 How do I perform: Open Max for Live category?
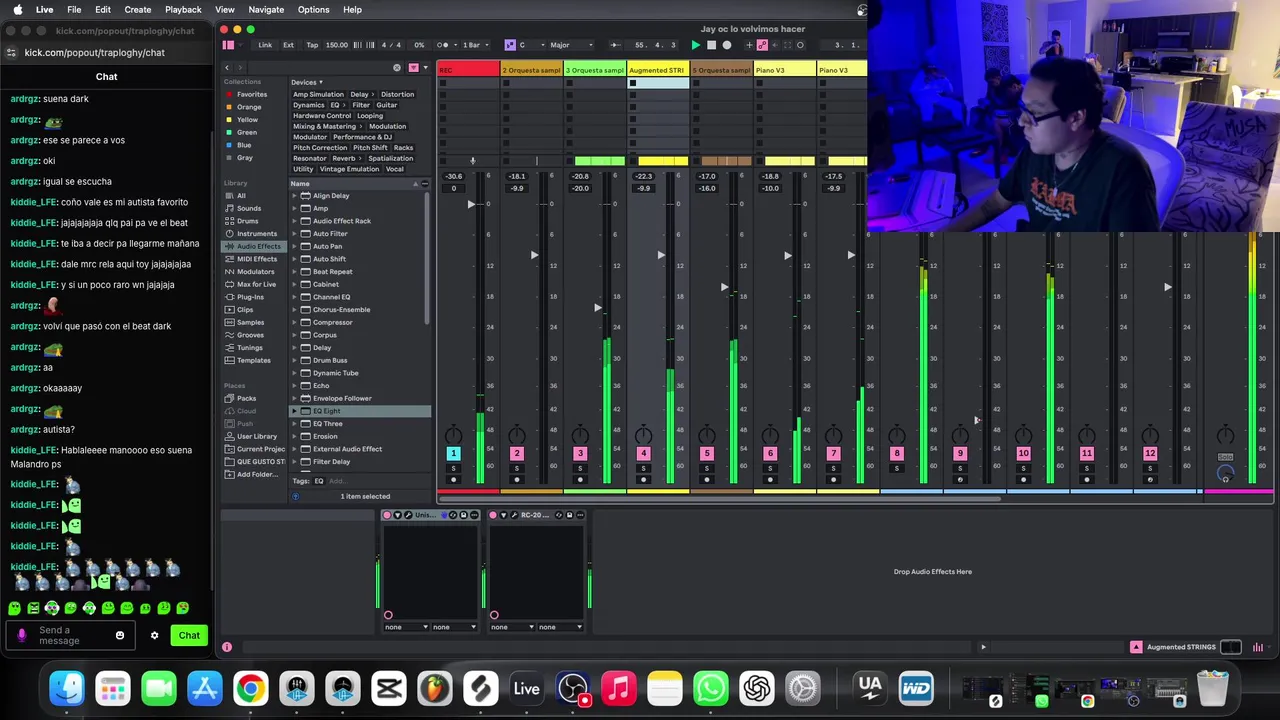[256, 284]
